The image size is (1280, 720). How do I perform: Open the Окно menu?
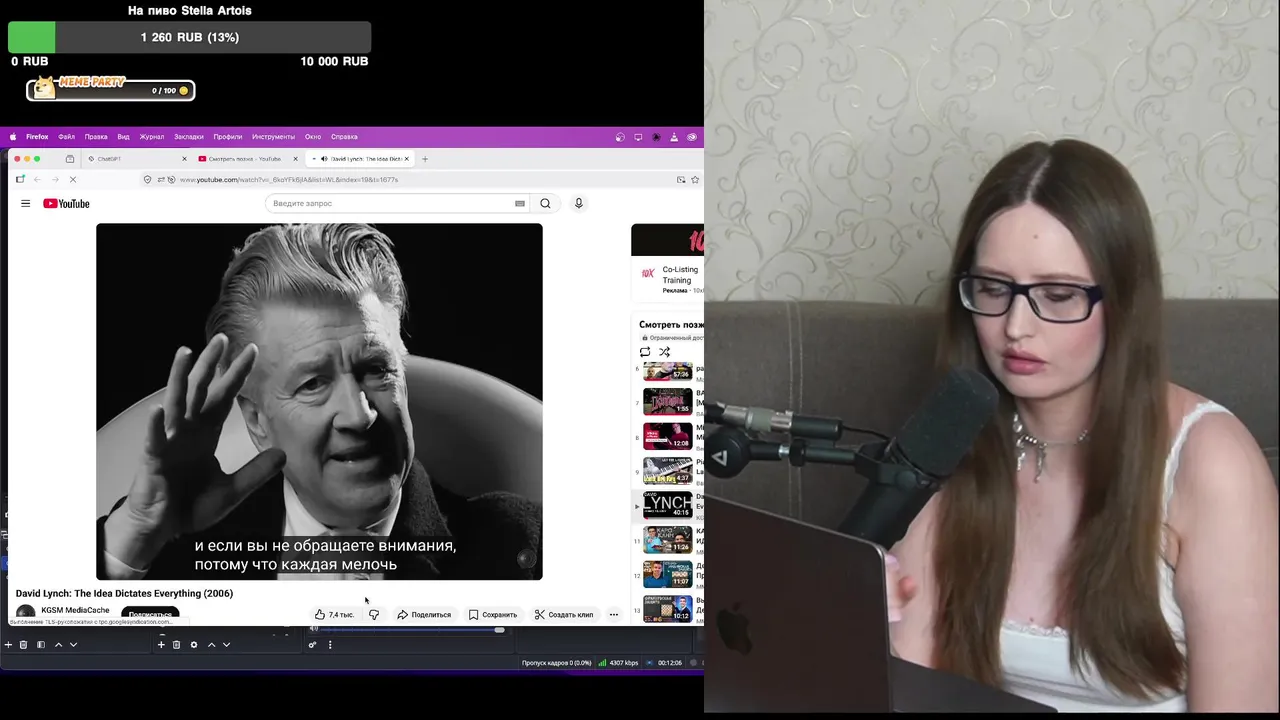pyautogui.click(x=313, y=137)
